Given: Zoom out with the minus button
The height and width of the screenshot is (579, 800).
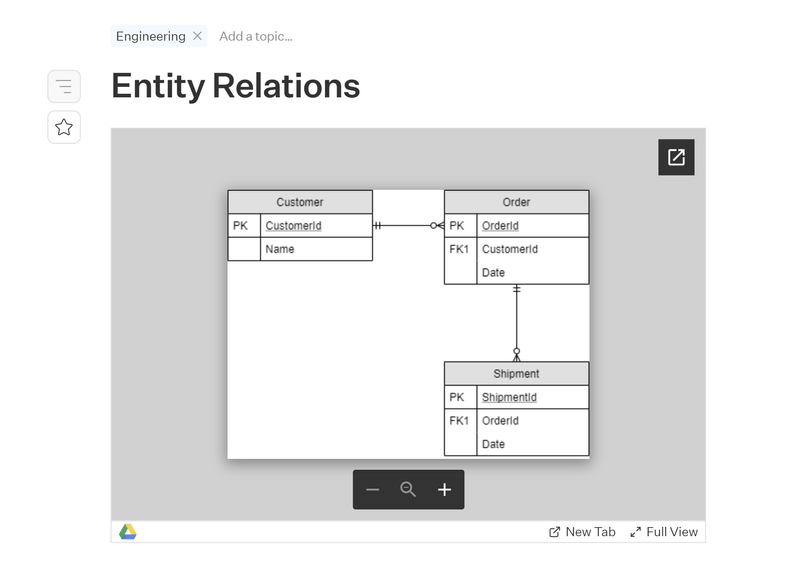Looking at the screenshot, I should (373, 490).
